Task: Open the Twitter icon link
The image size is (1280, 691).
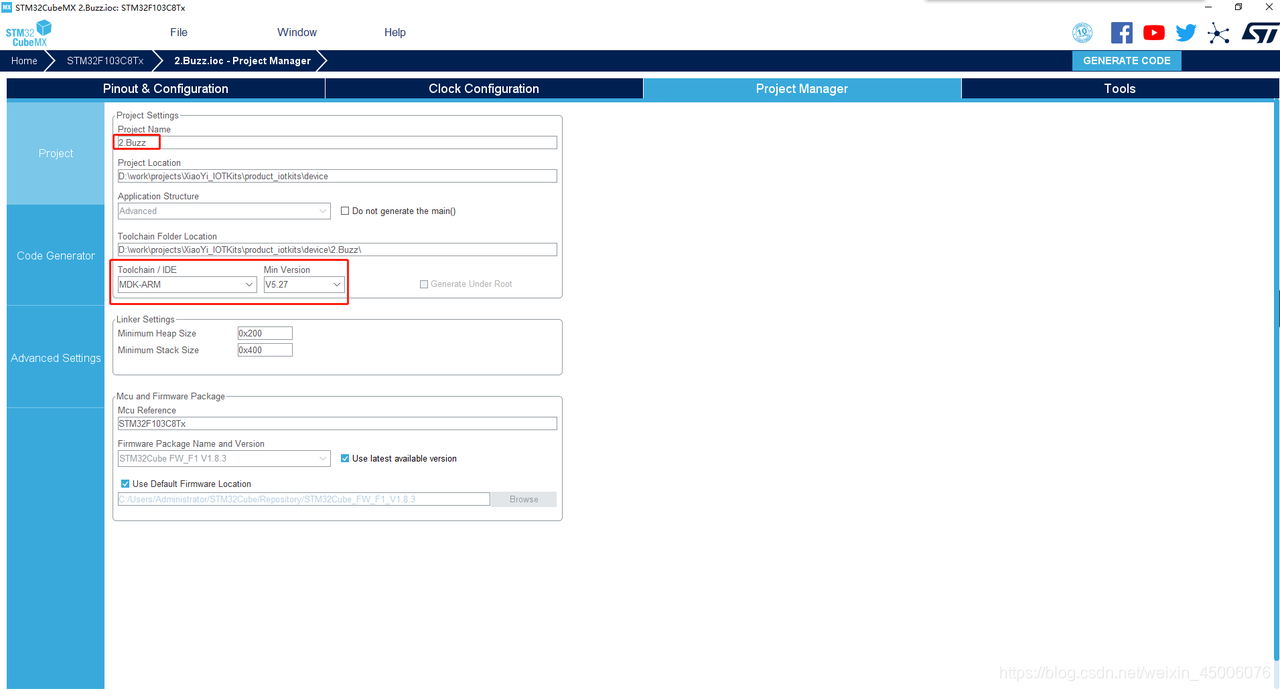Action: click(x=1186, y=33)
